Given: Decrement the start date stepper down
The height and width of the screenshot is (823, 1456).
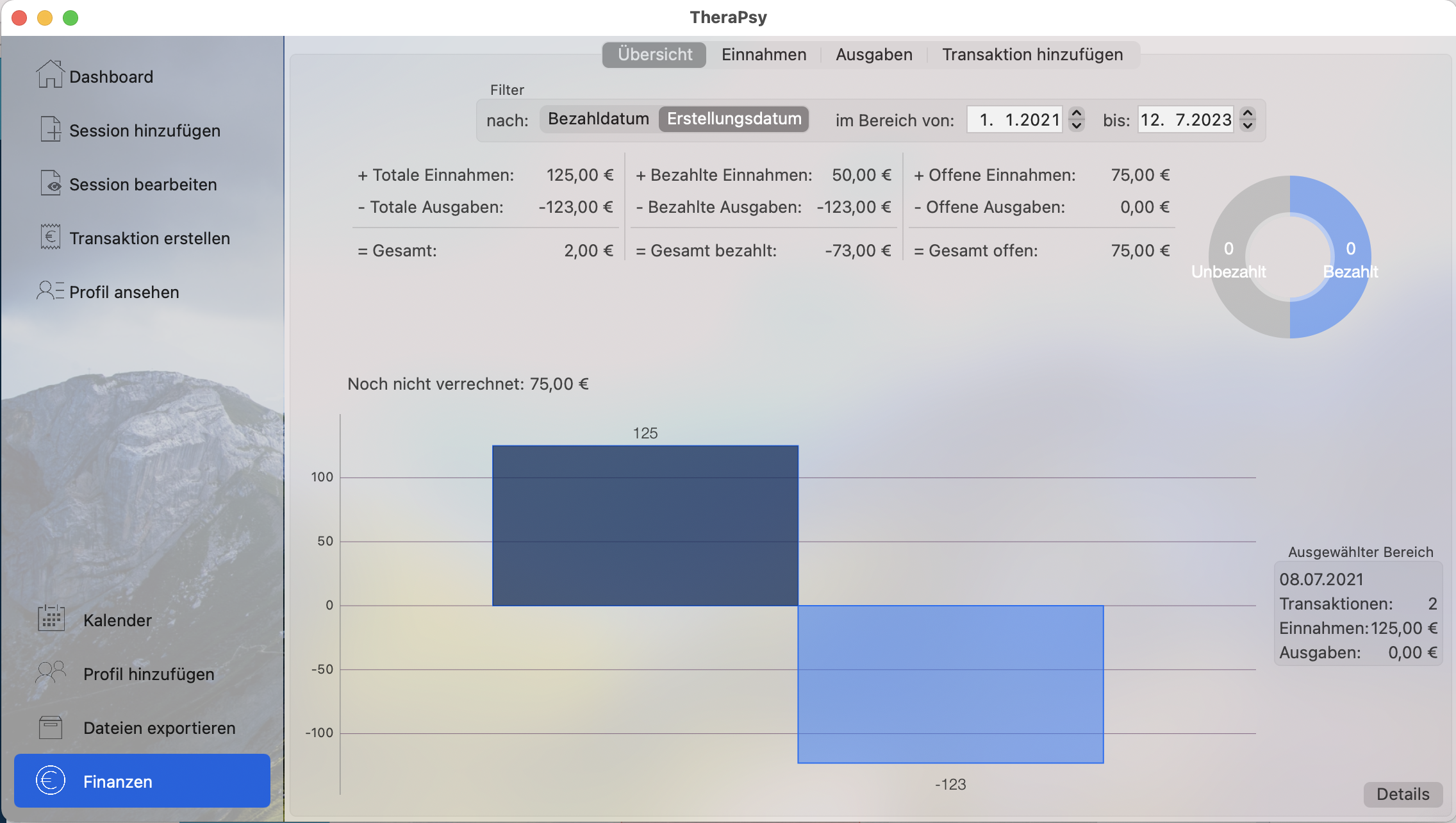Looking at the screenshot, I should tap(1077, 126).
